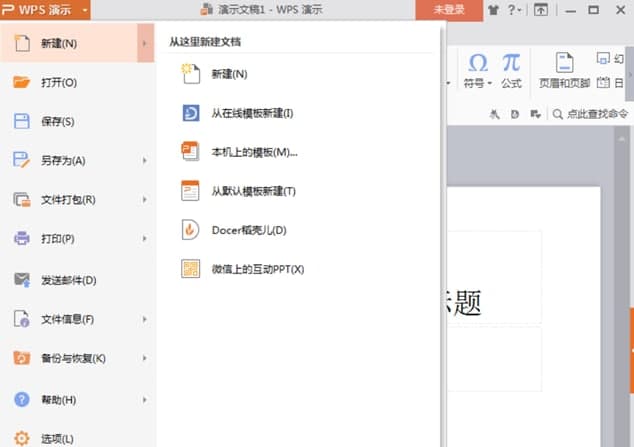The image size is (634, 447).
Task: Open the π formula (公式) tool
Action: tap(511, 63)
